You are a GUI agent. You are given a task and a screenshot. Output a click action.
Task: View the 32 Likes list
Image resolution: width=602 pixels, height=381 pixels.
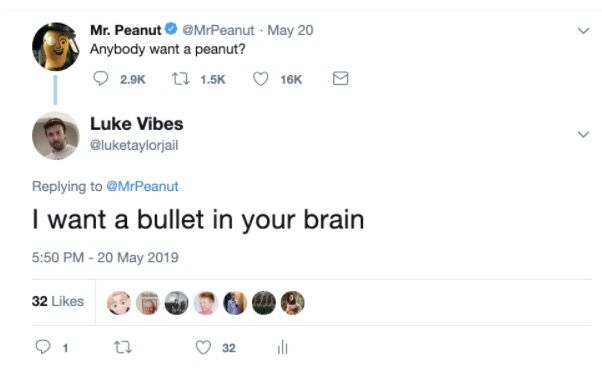pyautogui.click(x=58, y=301)
